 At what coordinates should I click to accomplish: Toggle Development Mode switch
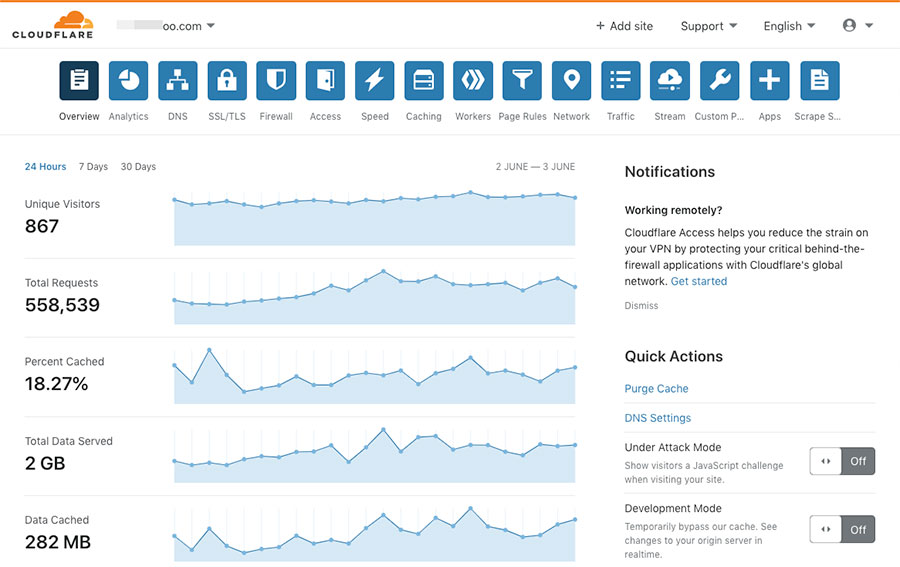[x=842, y=529]
